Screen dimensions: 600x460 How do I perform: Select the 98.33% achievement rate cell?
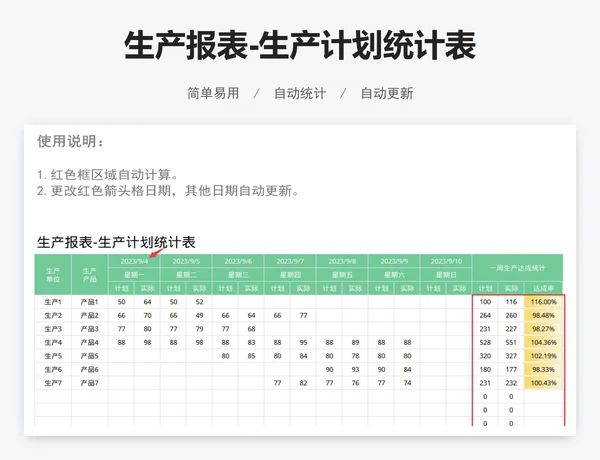point(543,369)
